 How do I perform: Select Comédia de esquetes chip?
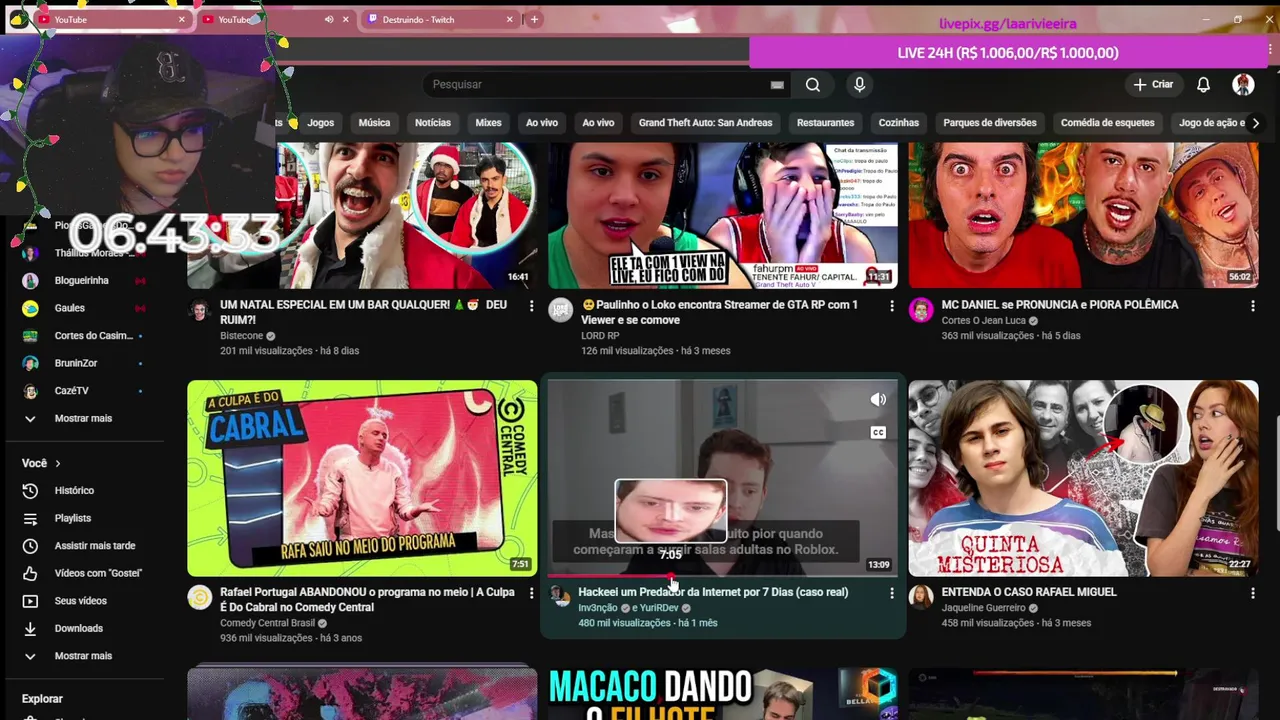coord(1107,123)
